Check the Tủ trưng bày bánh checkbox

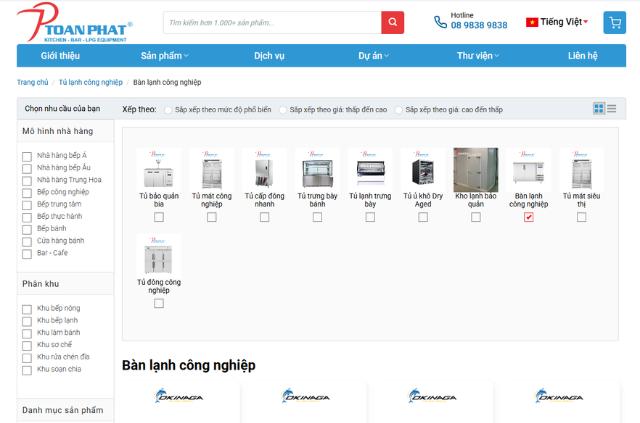[317, 217]
